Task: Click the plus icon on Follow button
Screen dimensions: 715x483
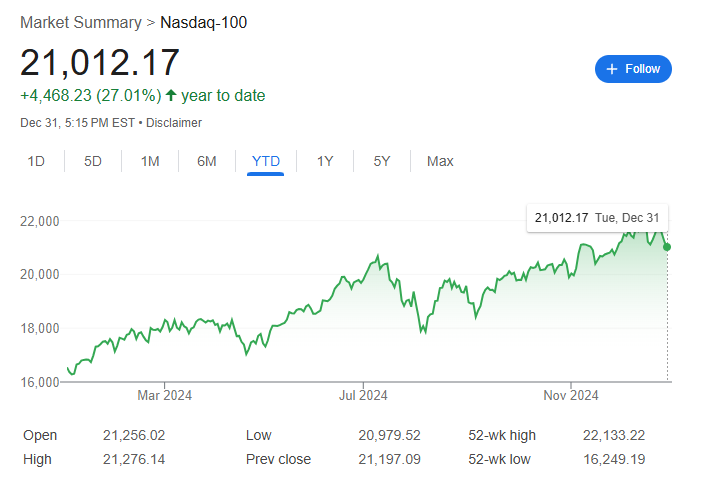Action: (611, 69)
